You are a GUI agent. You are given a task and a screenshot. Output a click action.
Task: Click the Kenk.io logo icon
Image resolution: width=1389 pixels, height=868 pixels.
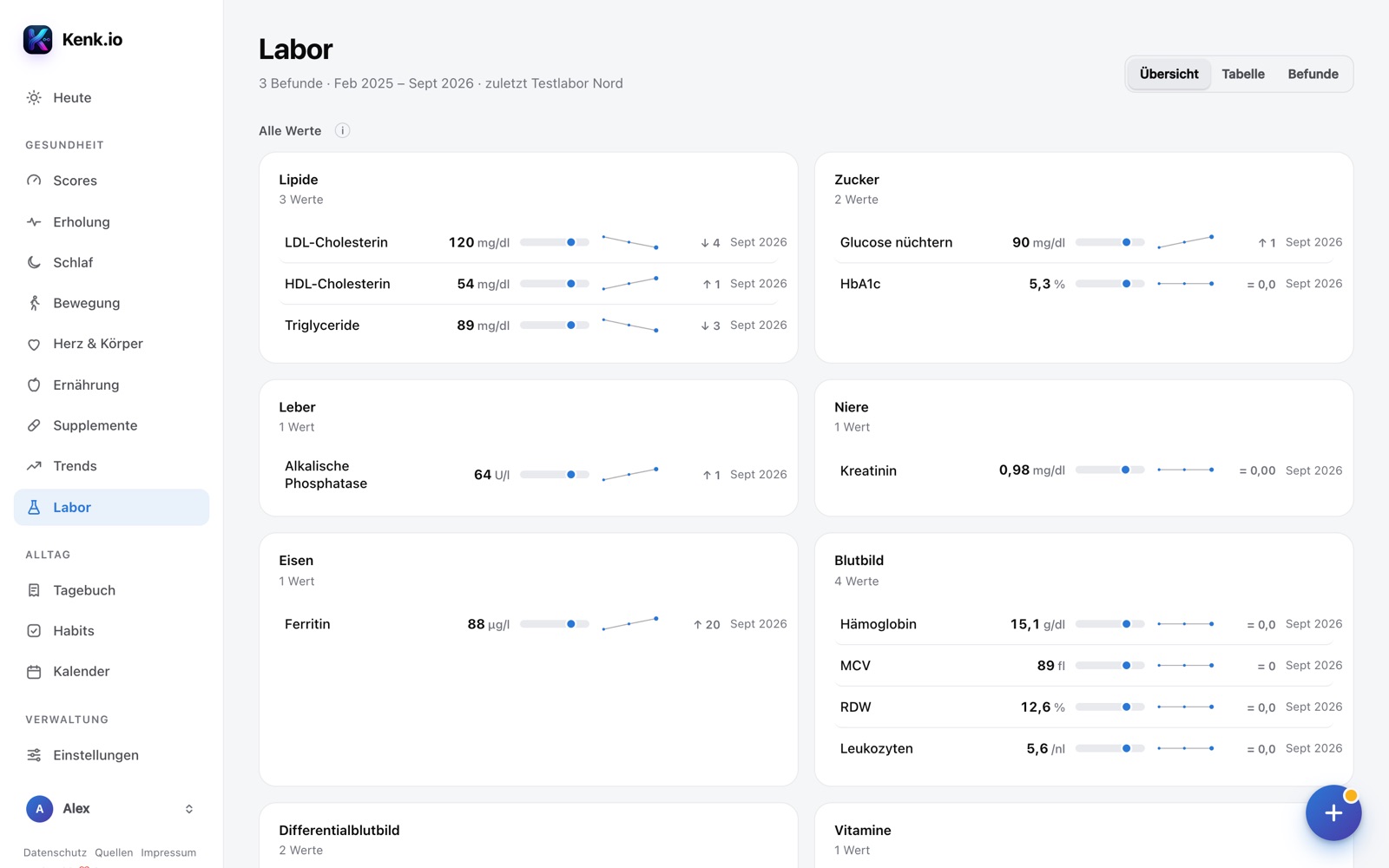coord(38,39)
